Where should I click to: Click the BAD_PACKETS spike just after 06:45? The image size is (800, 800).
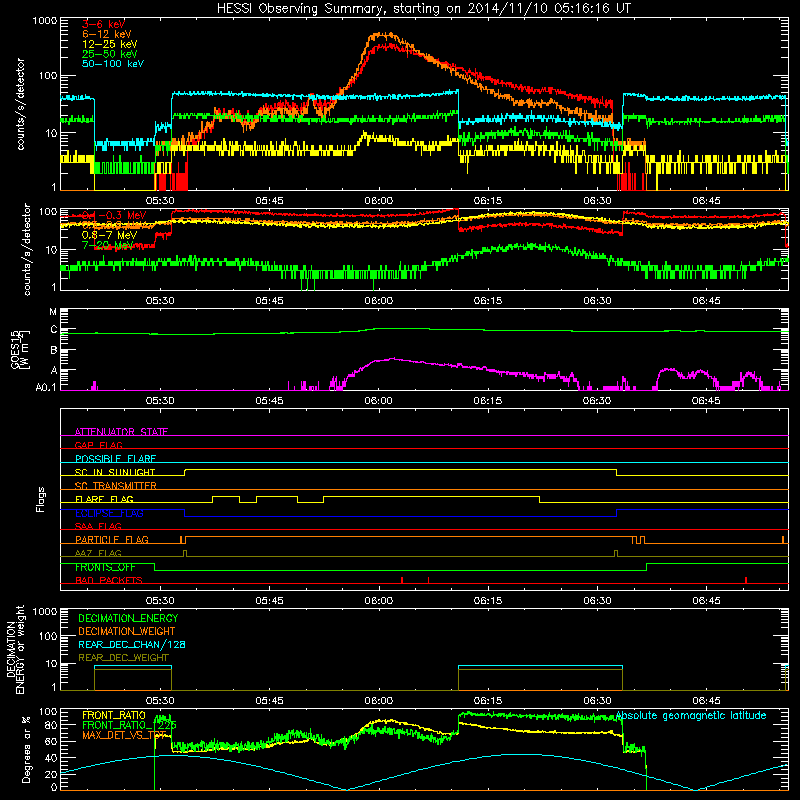point(746,580)
